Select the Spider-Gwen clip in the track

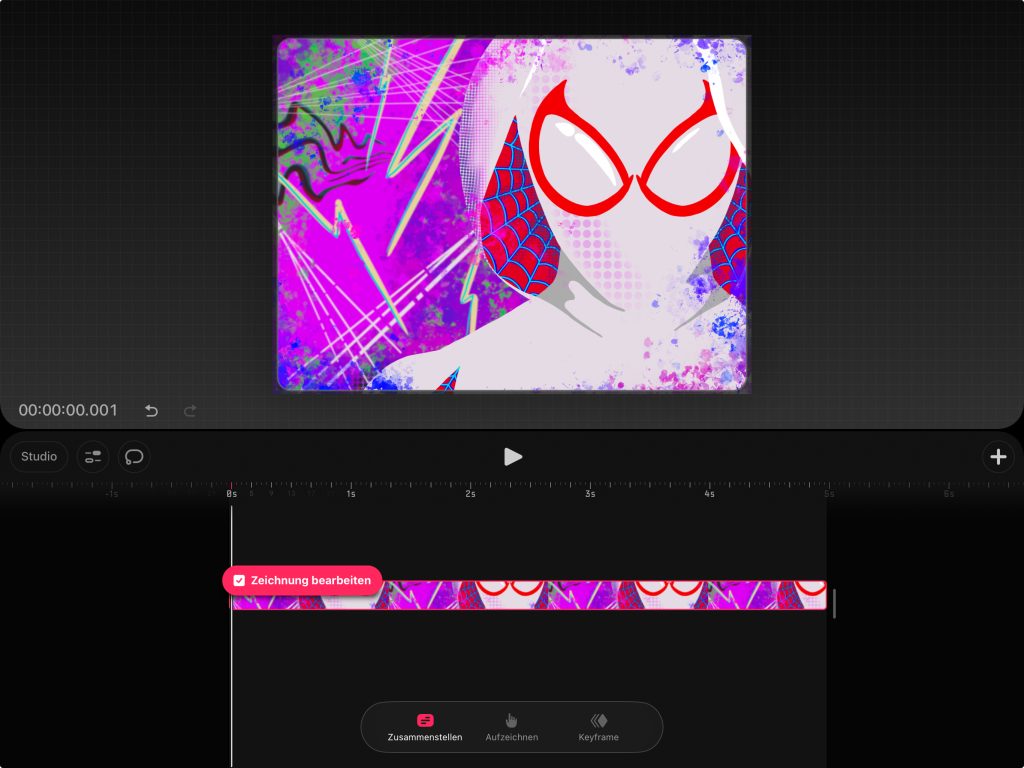click(x=600, y=595)
